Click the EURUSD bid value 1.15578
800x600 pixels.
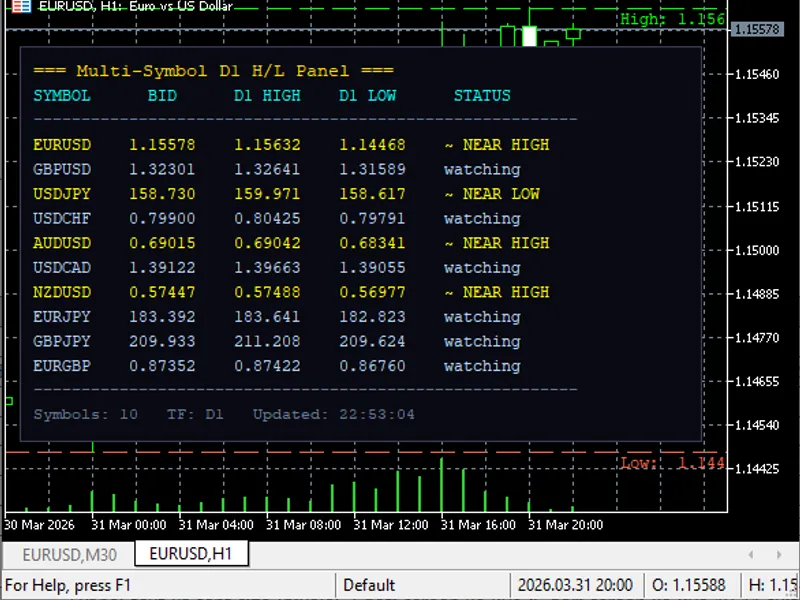(162, 145)
